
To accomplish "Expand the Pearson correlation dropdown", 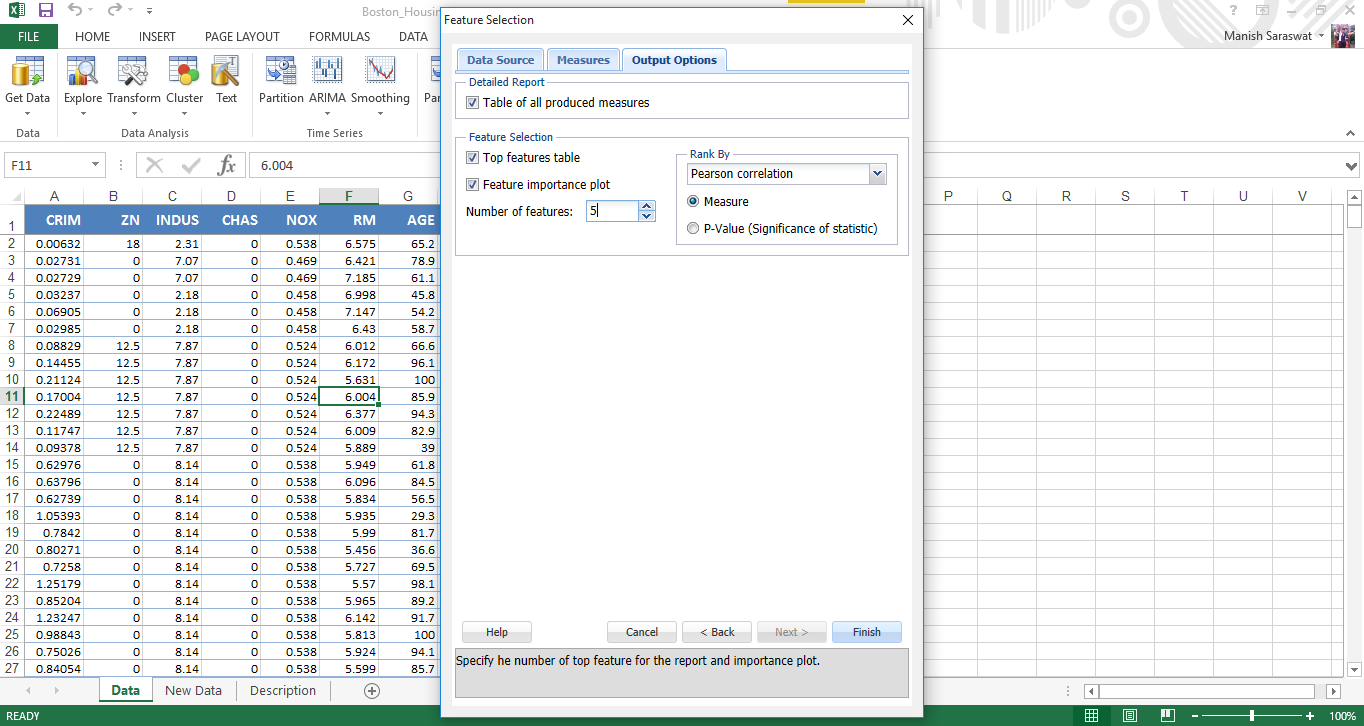I will 877,174.
